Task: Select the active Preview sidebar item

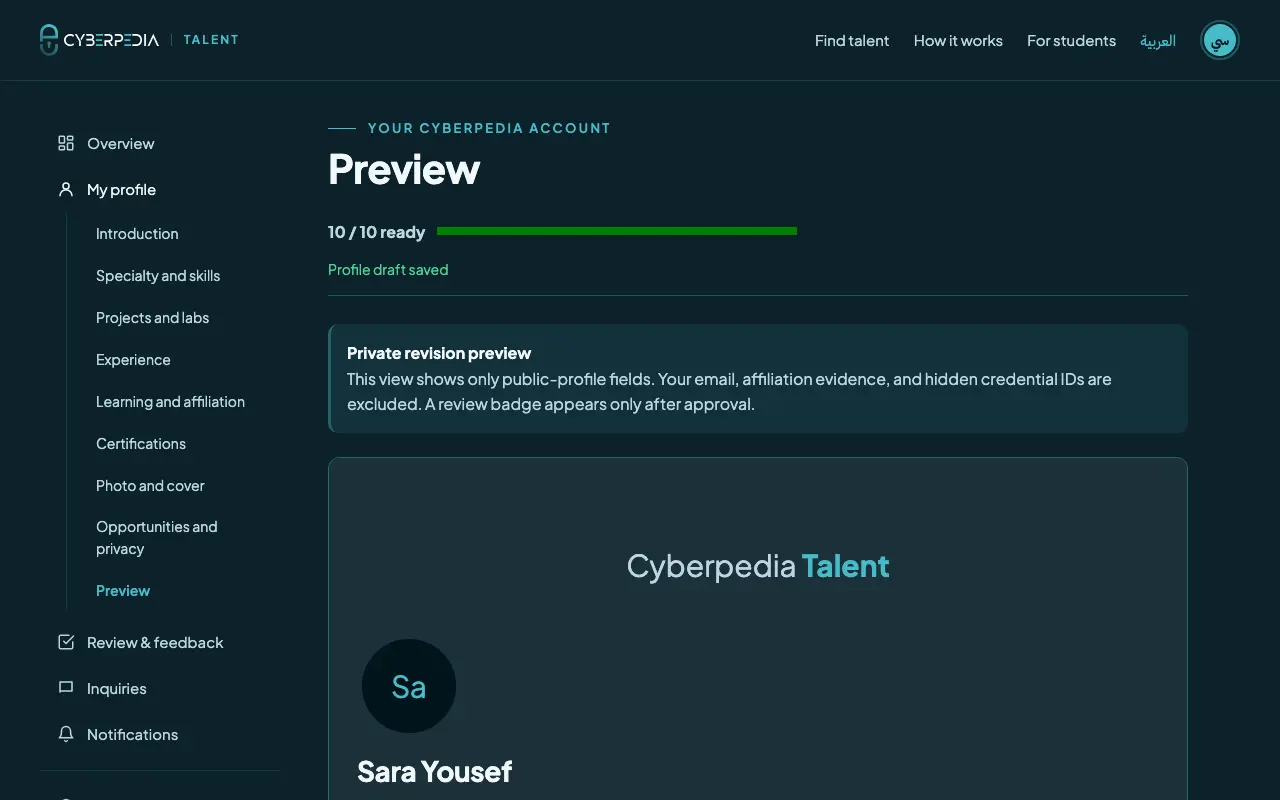Action: point(123,591)
